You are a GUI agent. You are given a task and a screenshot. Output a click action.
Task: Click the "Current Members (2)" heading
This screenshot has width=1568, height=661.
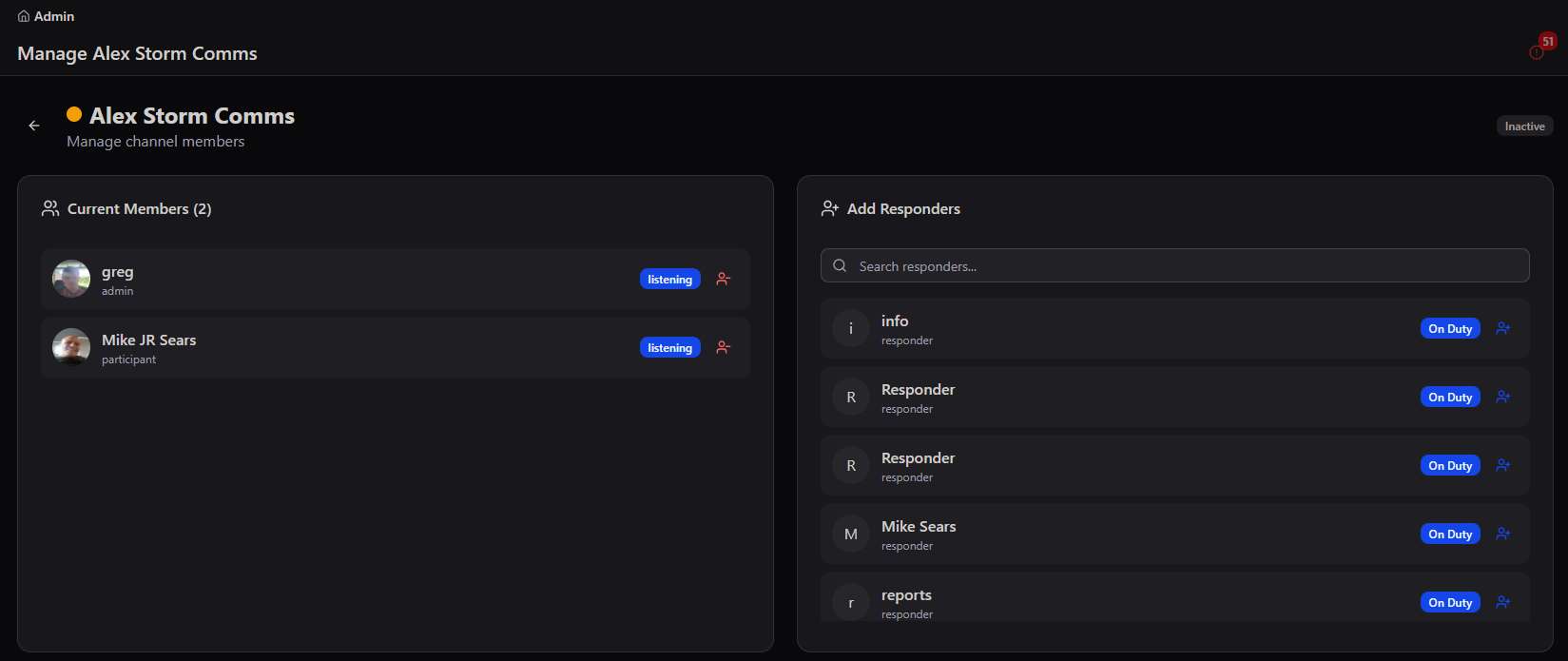[140, 208]
